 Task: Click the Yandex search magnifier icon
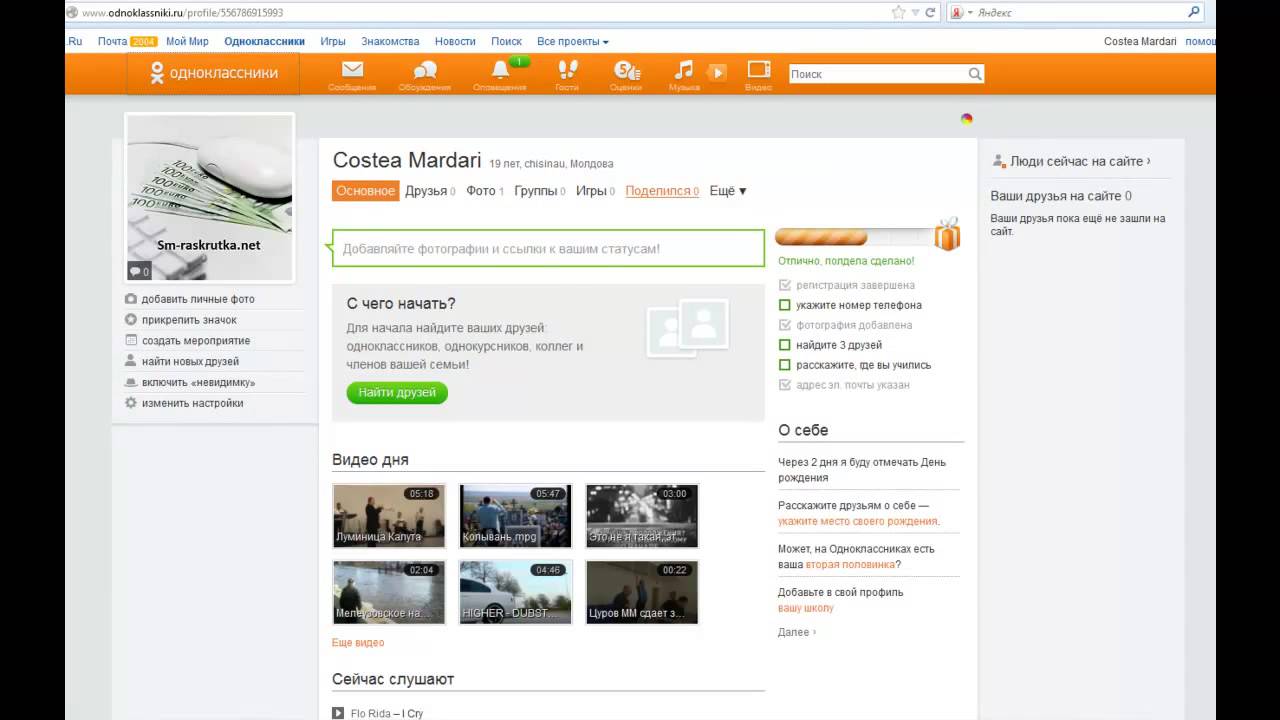click(x=1194, y=12)
